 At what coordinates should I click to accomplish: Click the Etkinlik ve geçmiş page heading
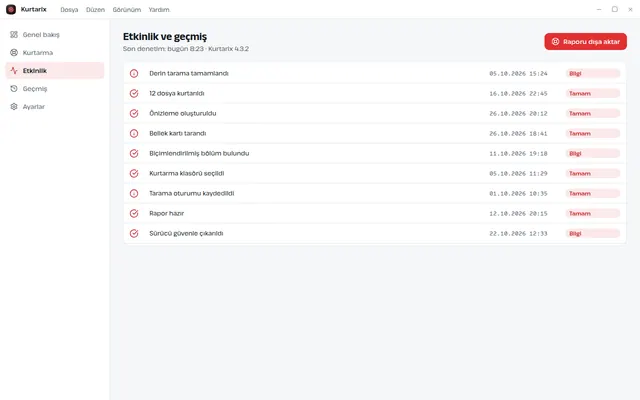pos(165,37)
